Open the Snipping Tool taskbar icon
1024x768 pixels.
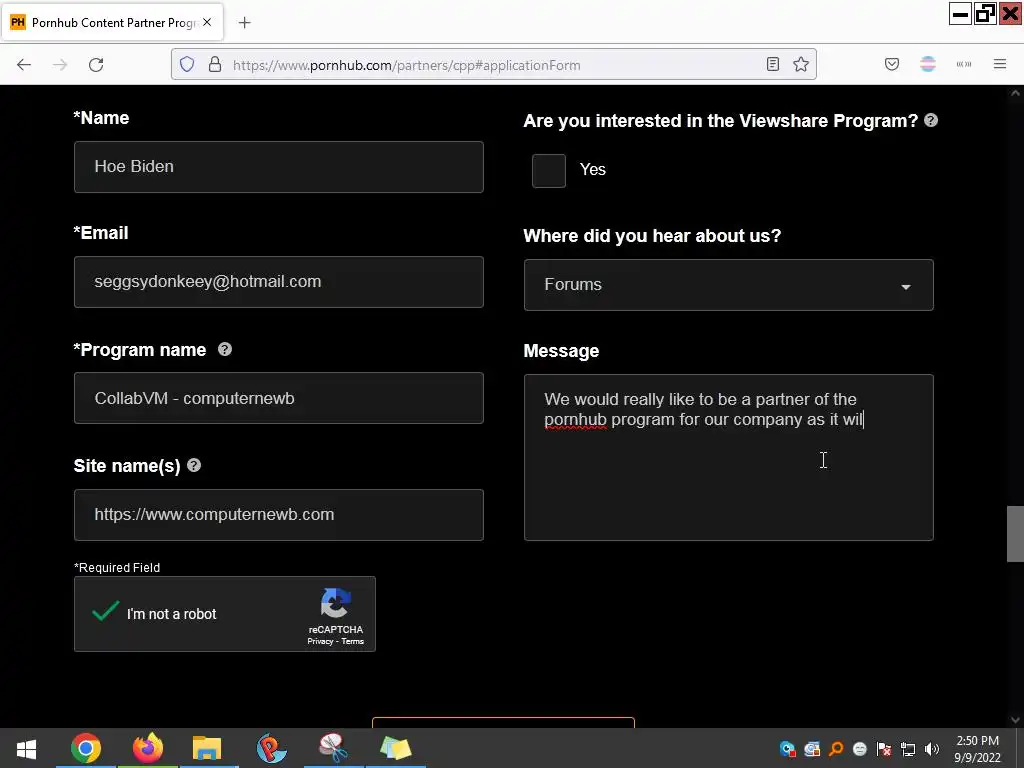333,748
